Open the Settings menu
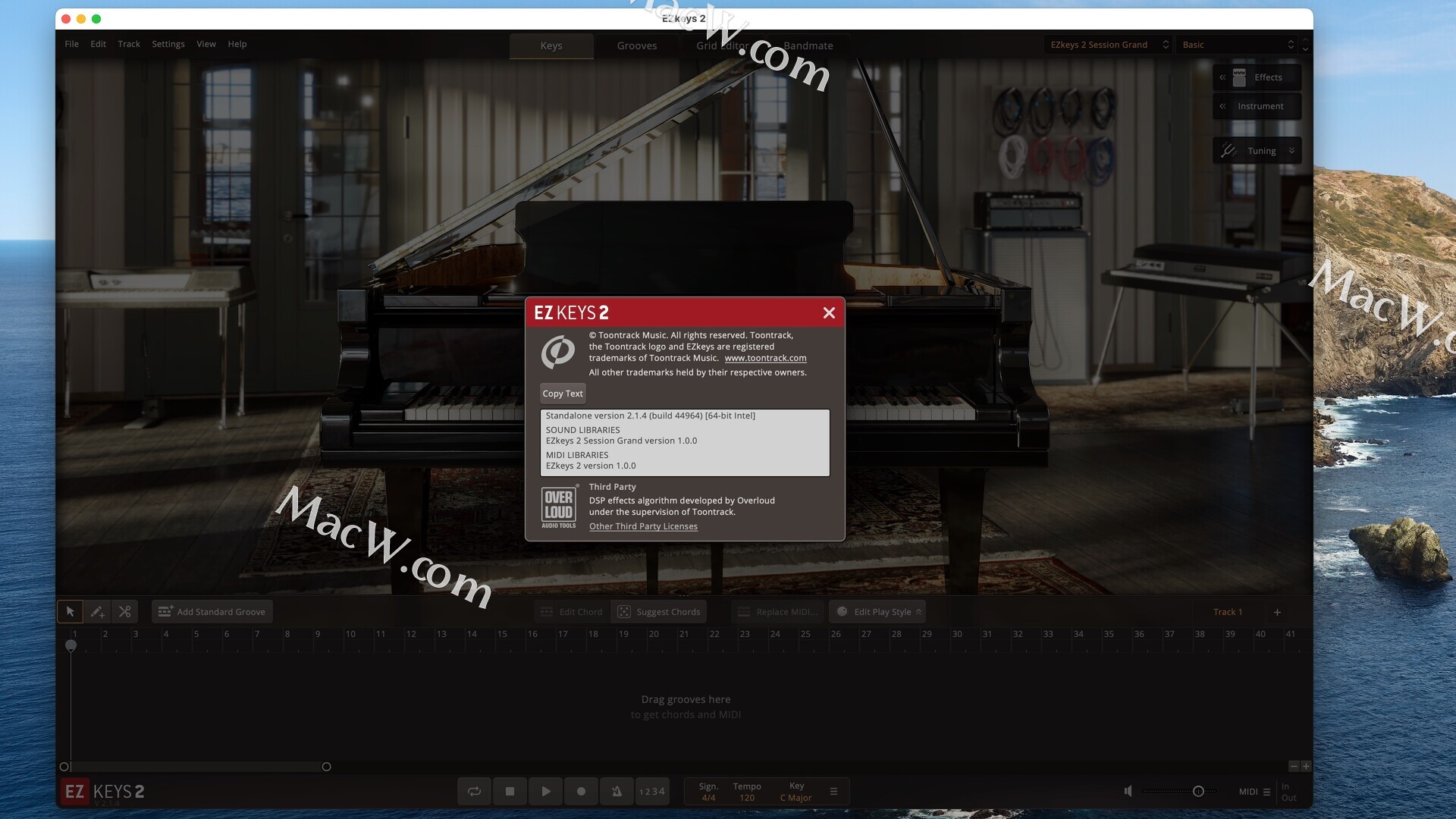The width and height of the screenshot is (1456, 819). coord(168,44)
